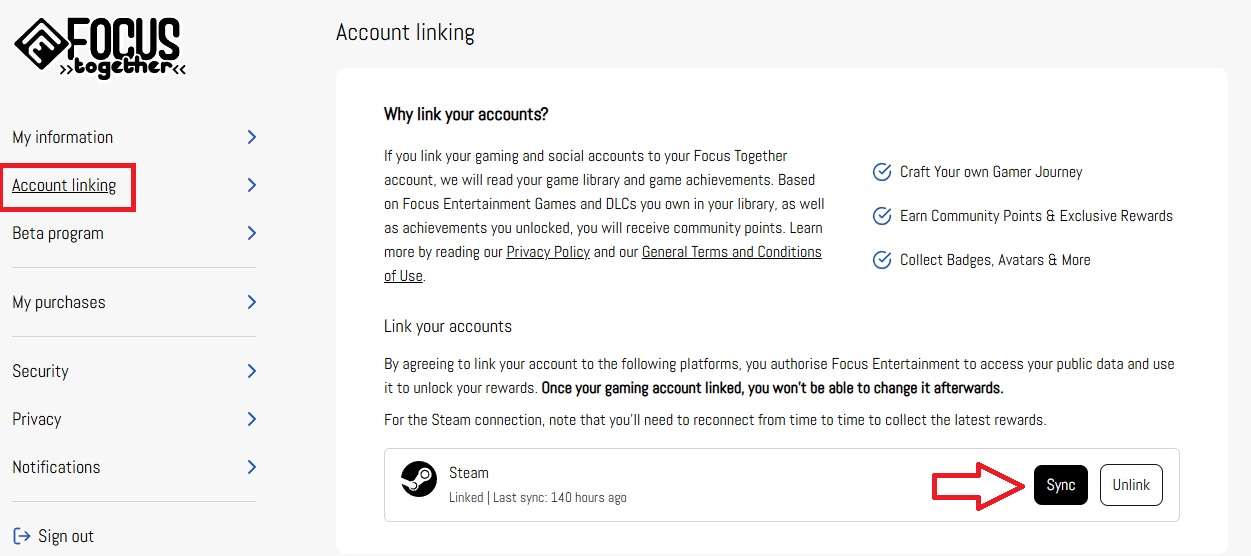Sync the linked Steam account
This screenshot has height=556, width=1251.
click(1061, 485)
